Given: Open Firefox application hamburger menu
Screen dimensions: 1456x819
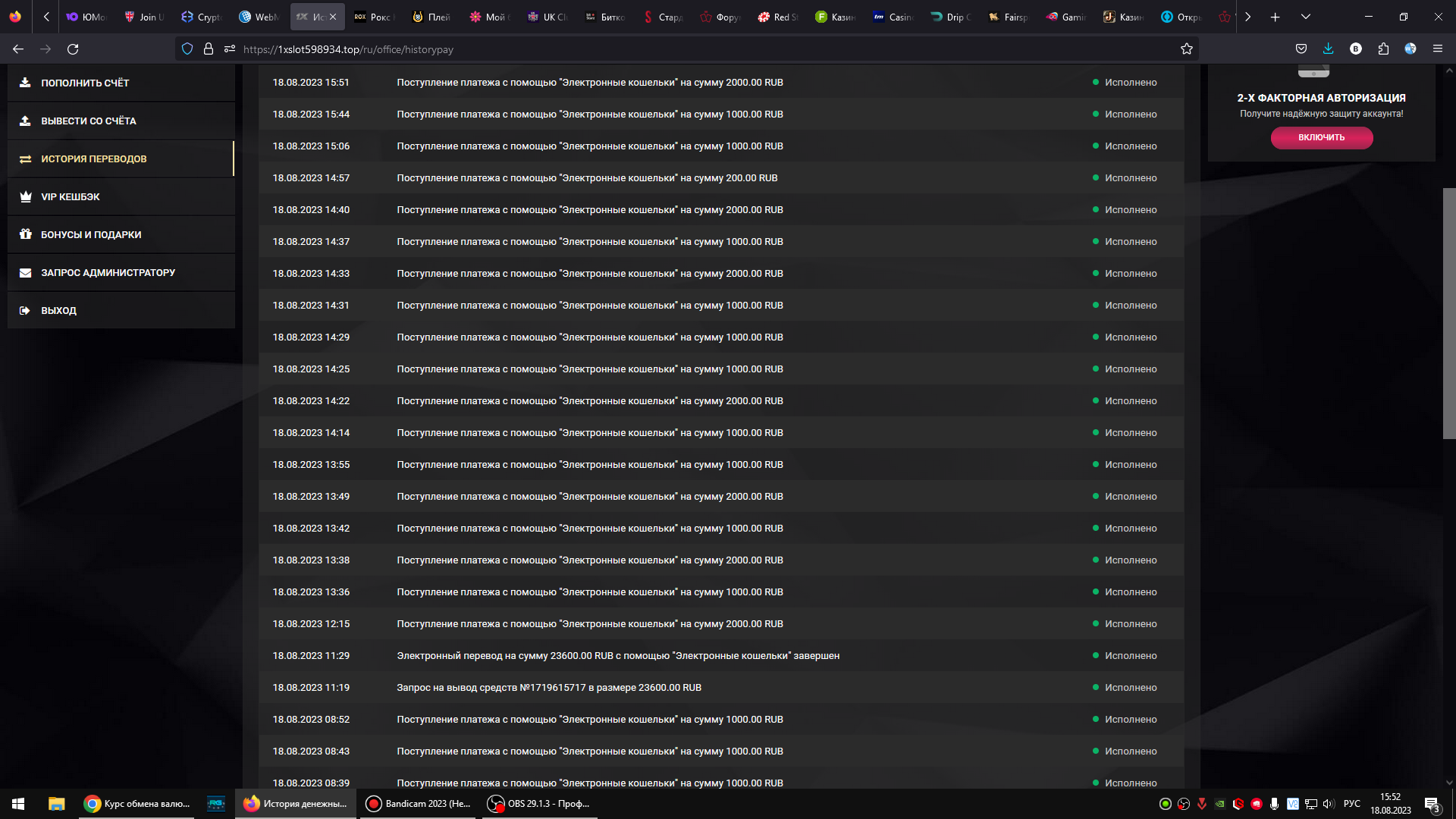Looking at the screenshot, I should (1437, 49).
